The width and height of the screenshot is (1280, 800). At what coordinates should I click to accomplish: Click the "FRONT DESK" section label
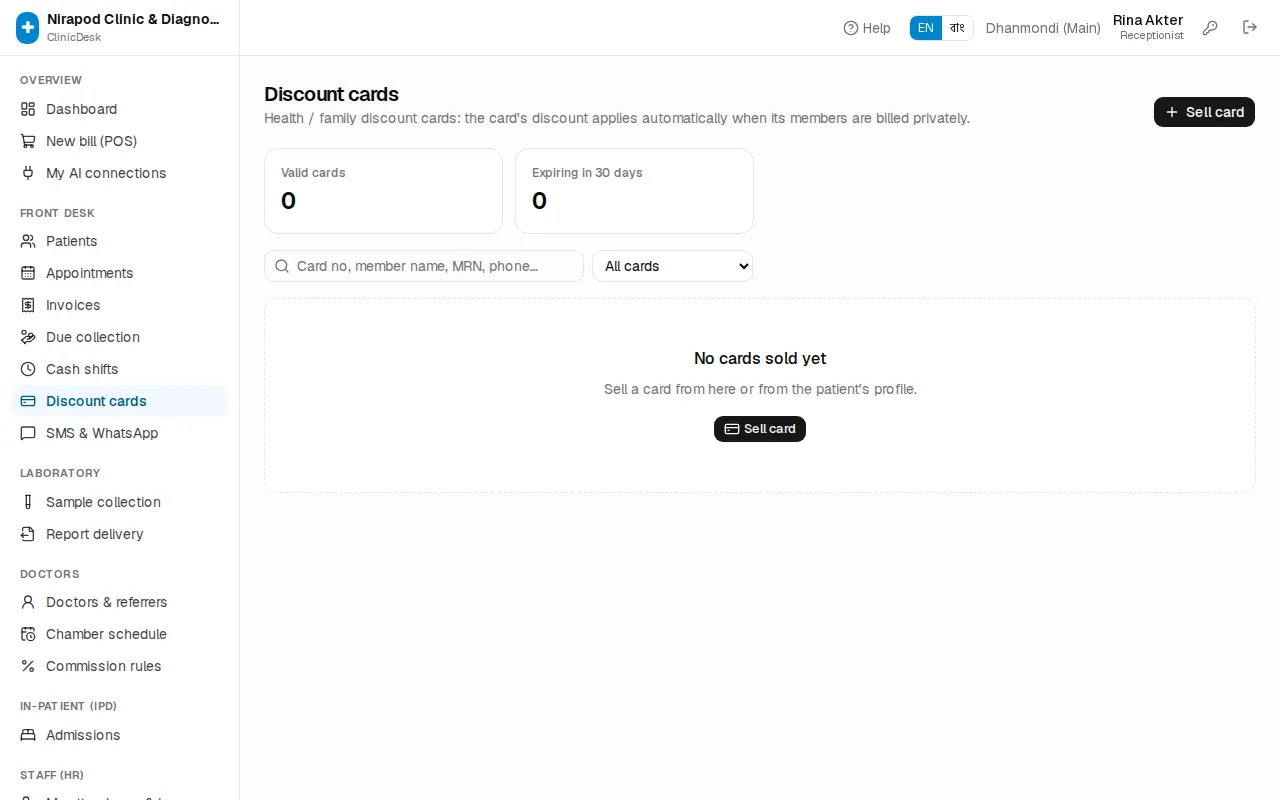click(x=57, y=213)
